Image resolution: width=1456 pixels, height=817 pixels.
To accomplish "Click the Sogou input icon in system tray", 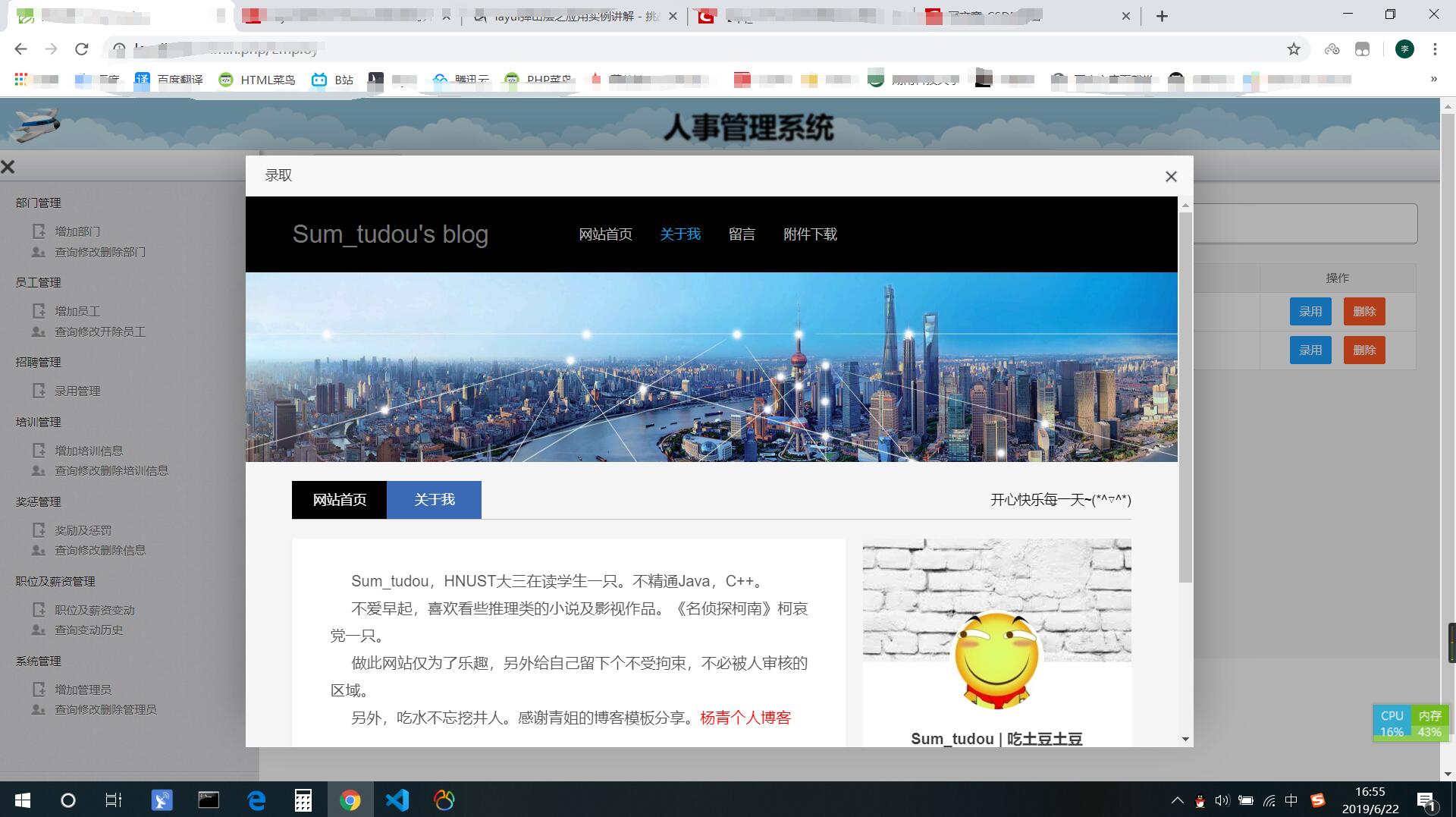I will pyautogui.click(x=1317, y=800).
